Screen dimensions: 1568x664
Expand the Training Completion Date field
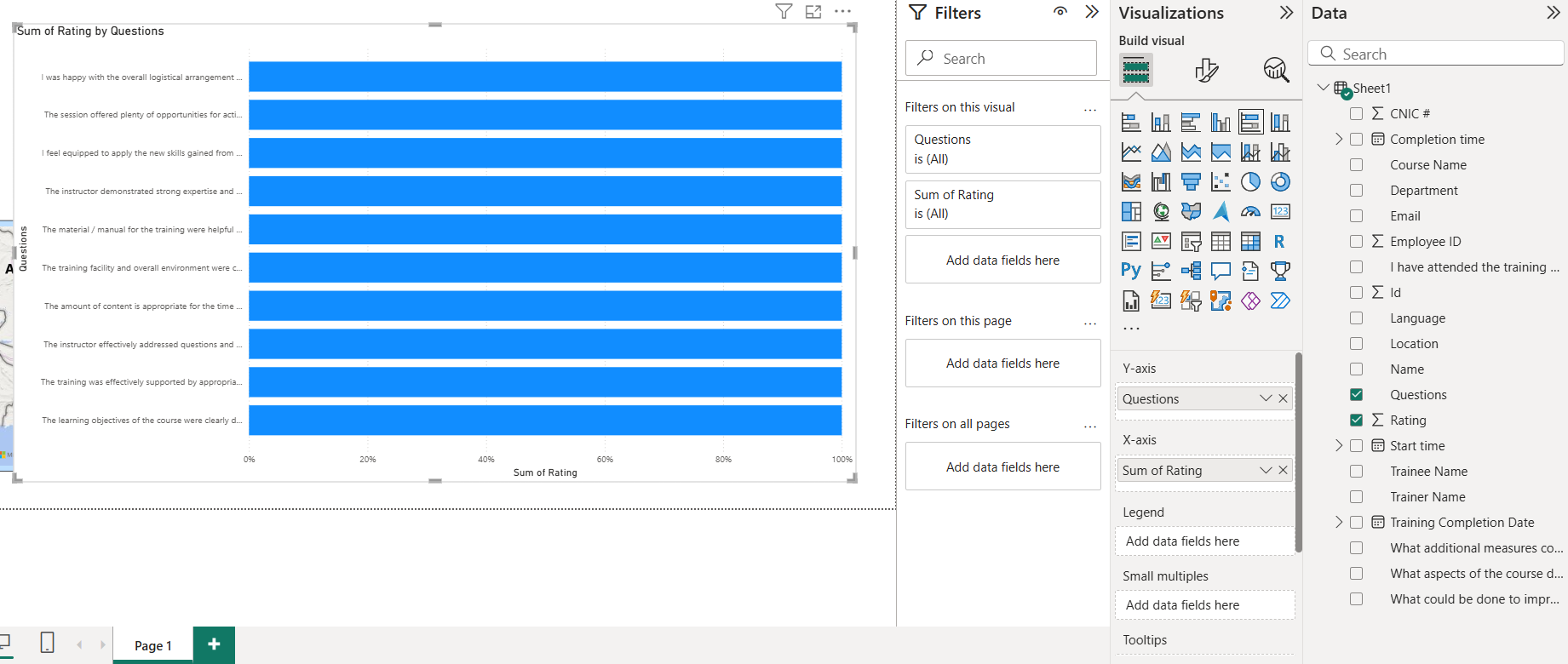click(1339, 523)
